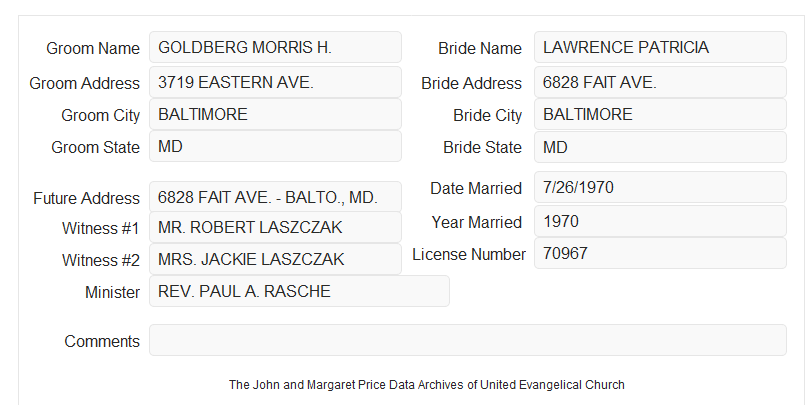Screen dimensions: 805x405
Task: Click the Date Married field
Action: coord(660,187)
